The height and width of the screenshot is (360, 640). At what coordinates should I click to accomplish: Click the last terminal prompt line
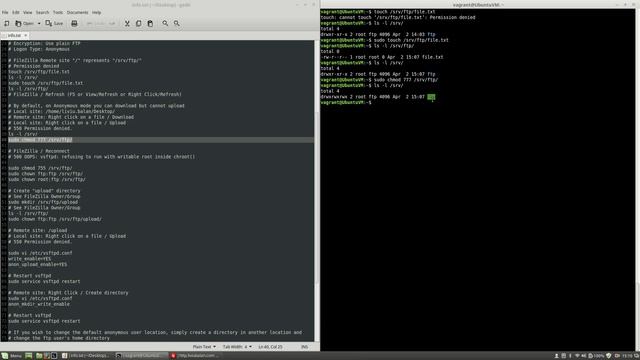click(x=346, y=103)
